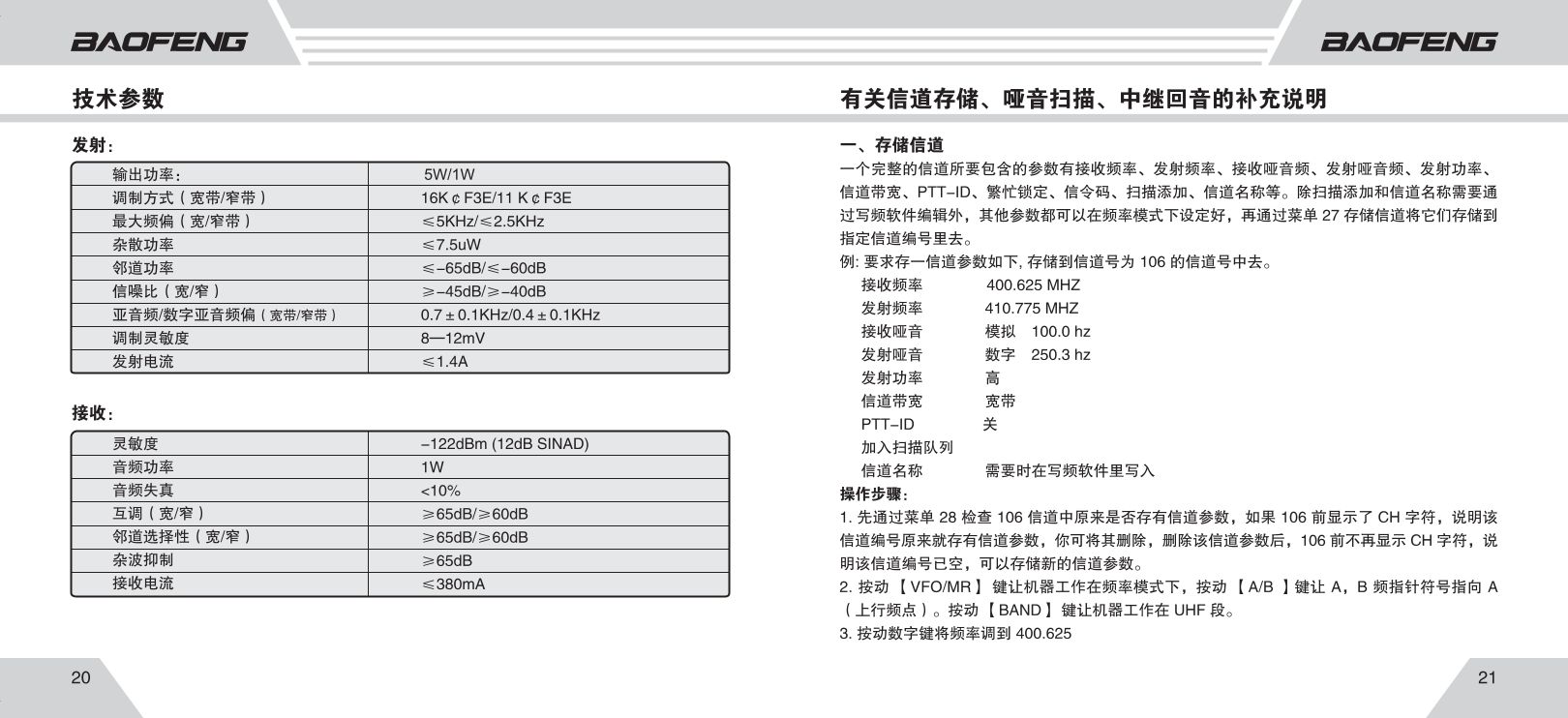Click page number 21 at bottom right

pyautogui.click(x=1487, y=677)
